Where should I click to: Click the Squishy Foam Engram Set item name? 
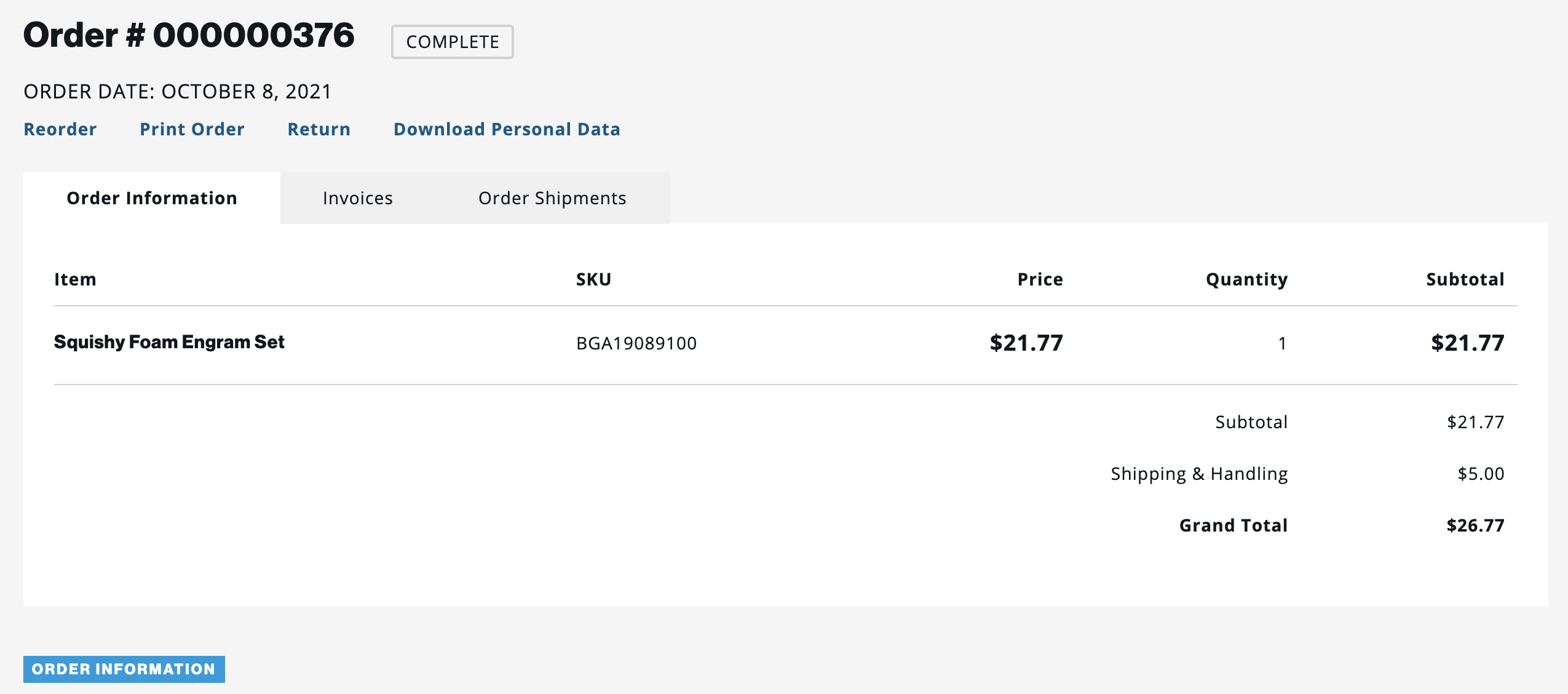[169, 342]
